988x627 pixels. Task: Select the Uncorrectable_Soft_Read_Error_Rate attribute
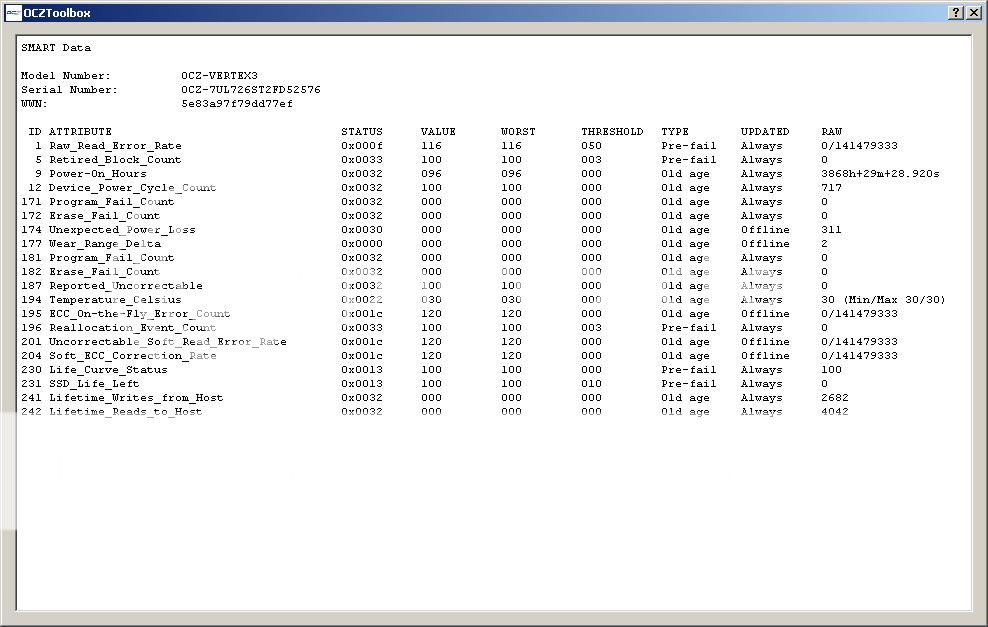coord(168,342)
